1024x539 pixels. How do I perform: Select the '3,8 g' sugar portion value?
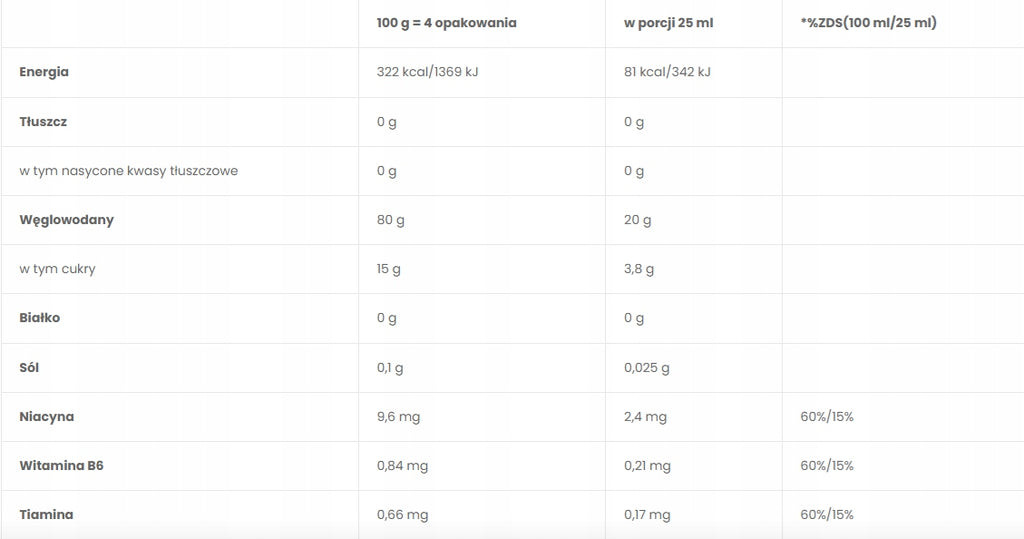(639, 269)
